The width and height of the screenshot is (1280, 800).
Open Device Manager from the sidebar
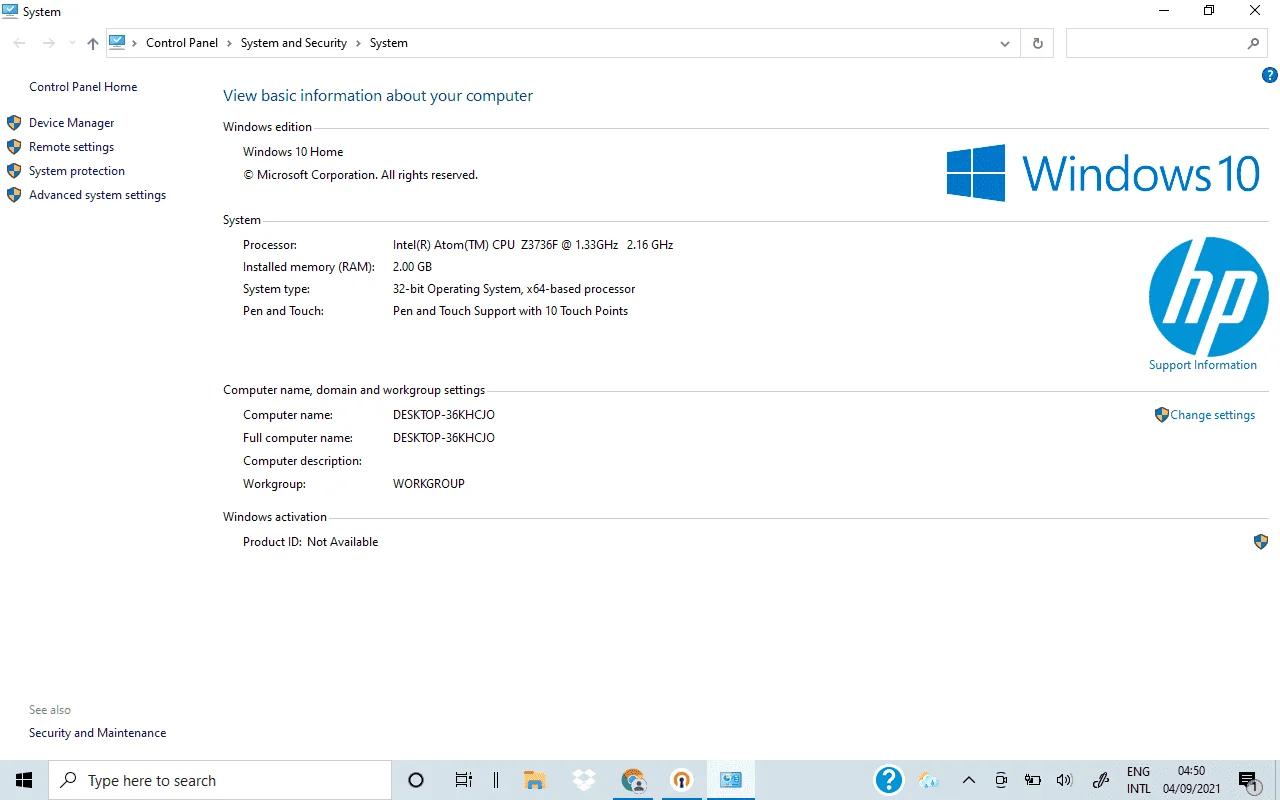pos(71,123)
